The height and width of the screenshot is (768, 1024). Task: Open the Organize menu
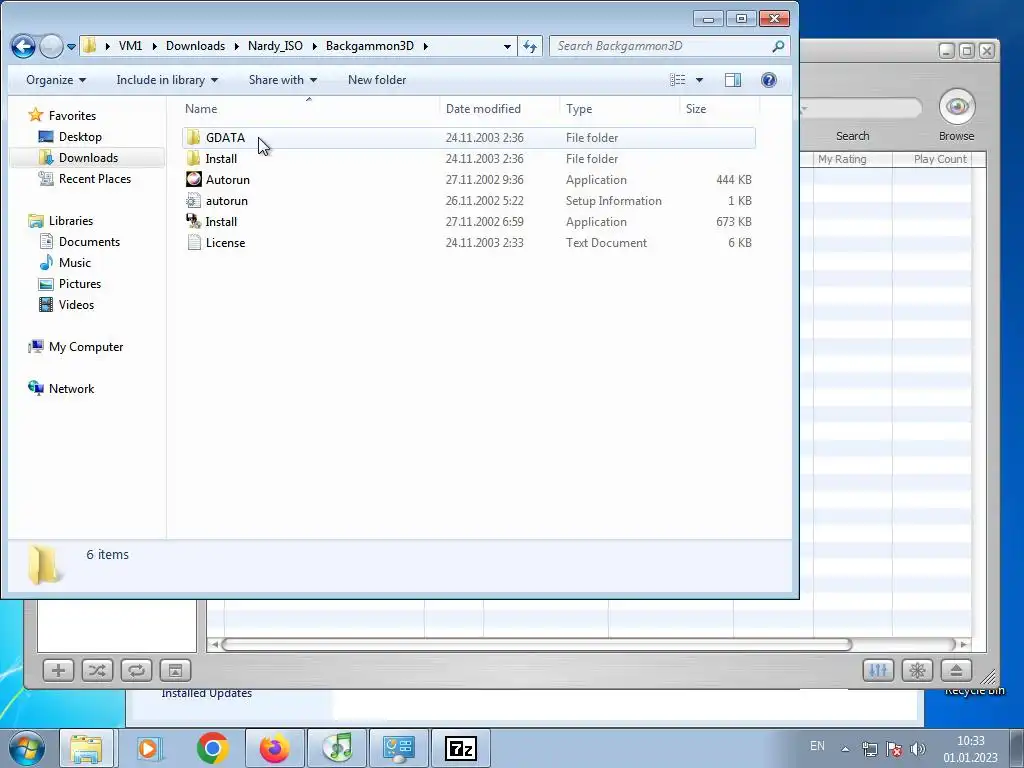click(56, 80)
